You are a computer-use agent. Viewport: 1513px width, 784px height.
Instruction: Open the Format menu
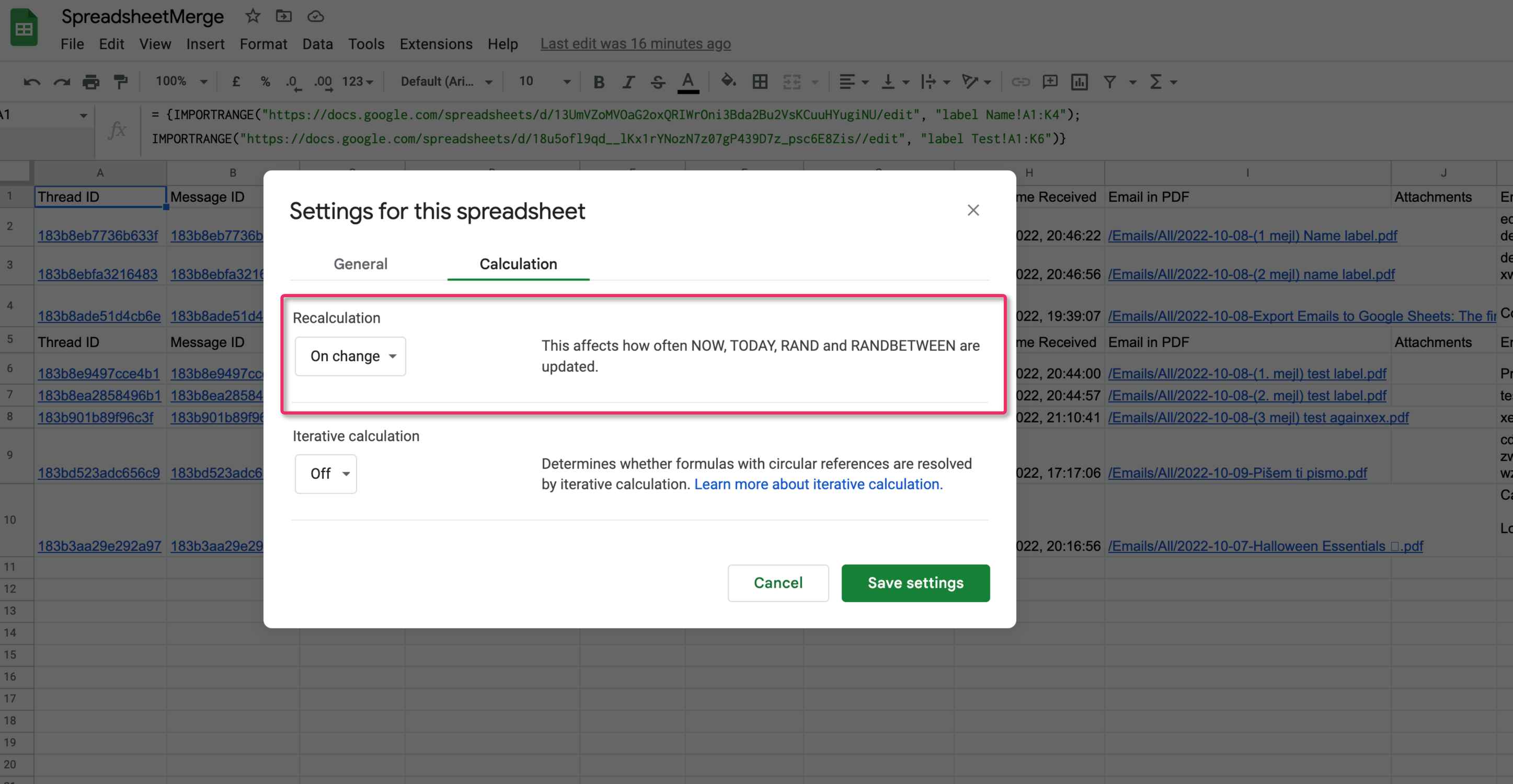click(x=263, y=44)
